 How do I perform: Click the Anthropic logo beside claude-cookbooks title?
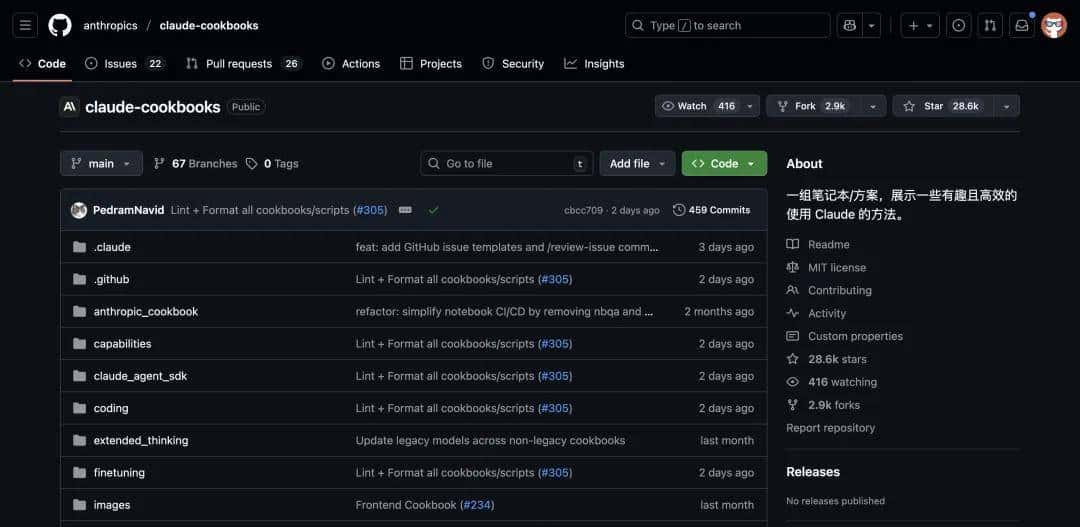point(69,107)
